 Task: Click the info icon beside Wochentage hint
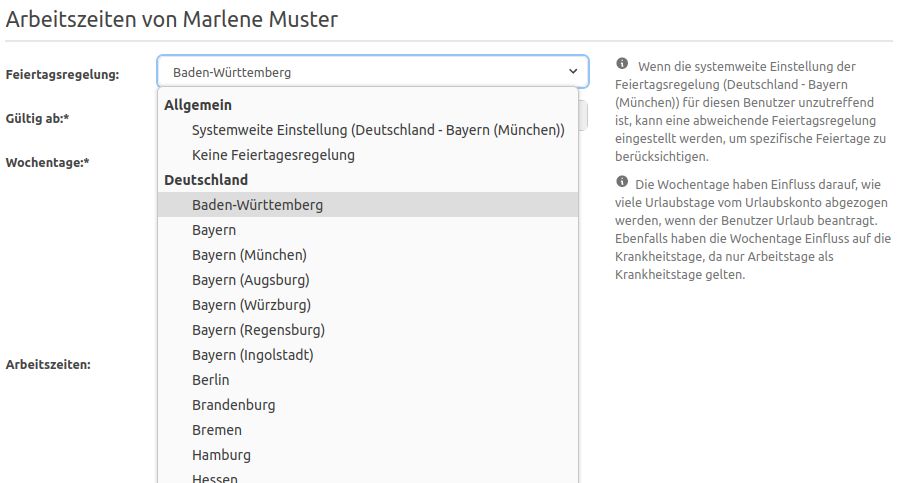coord(622,182)
